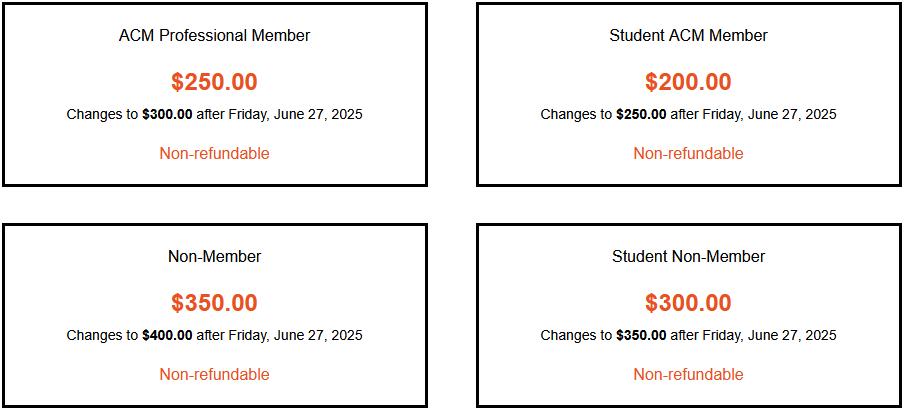This screenshot has width=904, height=410.
Task: Click the $300.00 post-deadline Professional Member price
Action: pos(167,114)
